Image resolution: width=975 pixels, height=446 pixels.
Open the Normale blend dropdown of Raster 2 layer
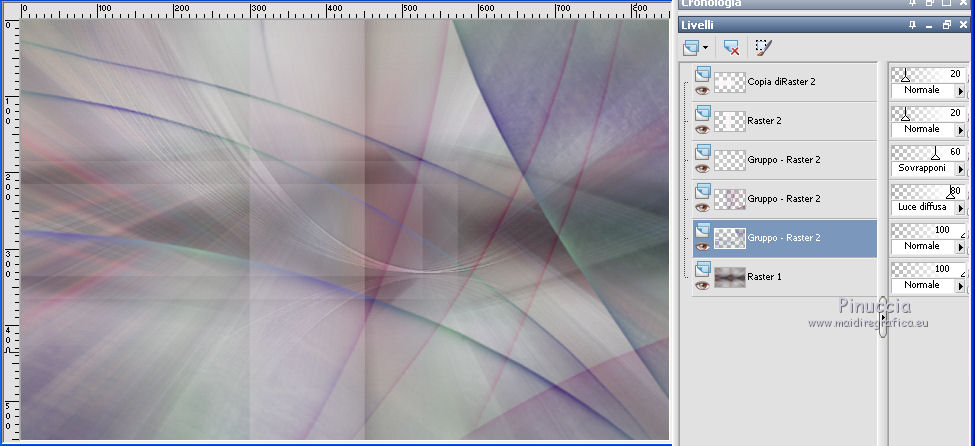(x=960, y=129)
